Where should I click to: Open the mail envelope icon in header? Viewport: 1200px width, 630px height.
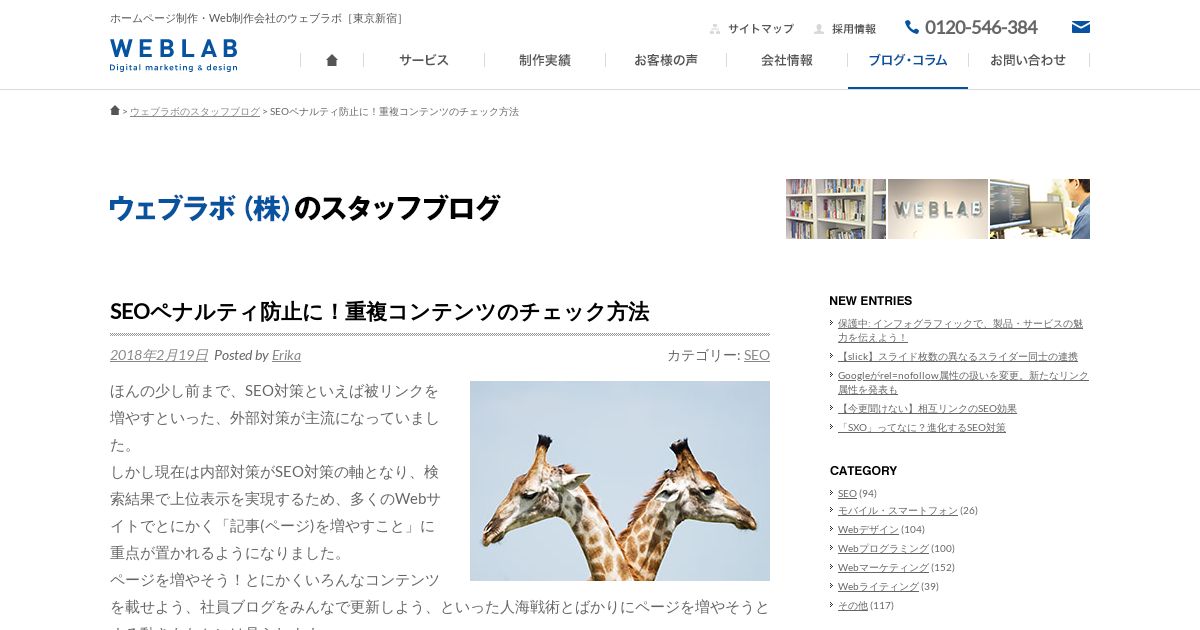pos(1081,27)
